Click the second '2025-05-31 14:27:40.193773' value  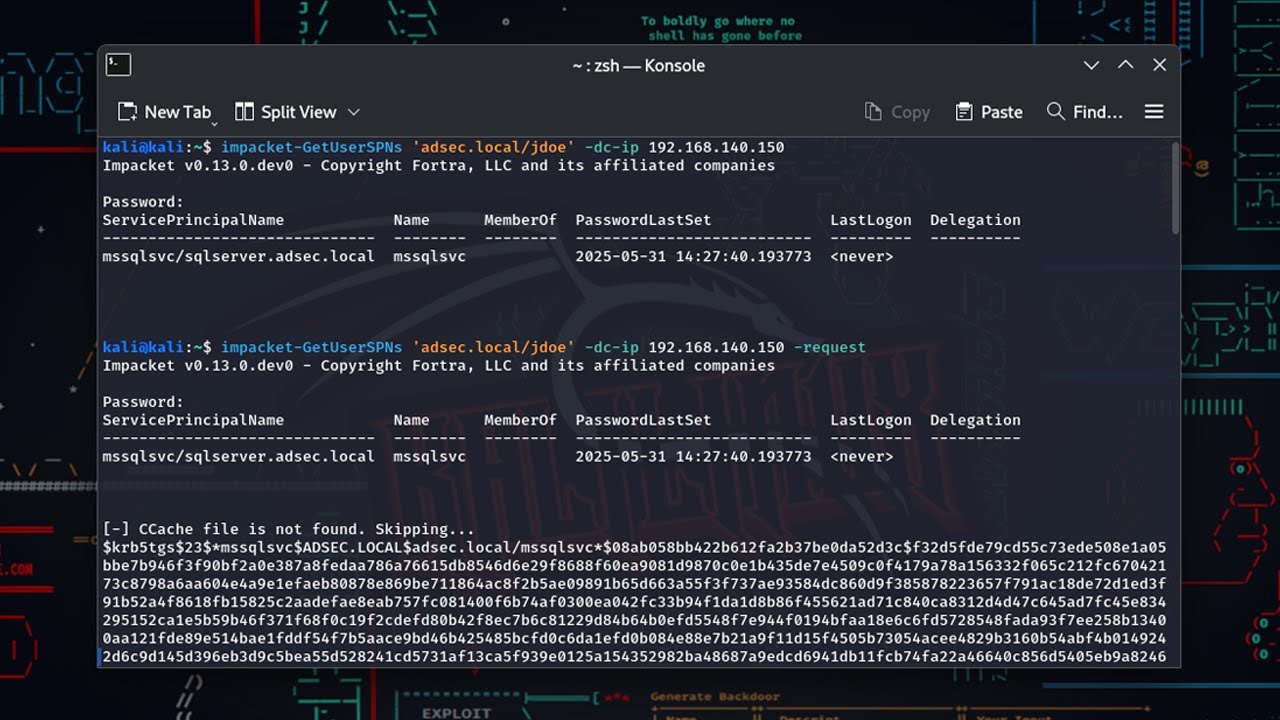tap(693, 456)
